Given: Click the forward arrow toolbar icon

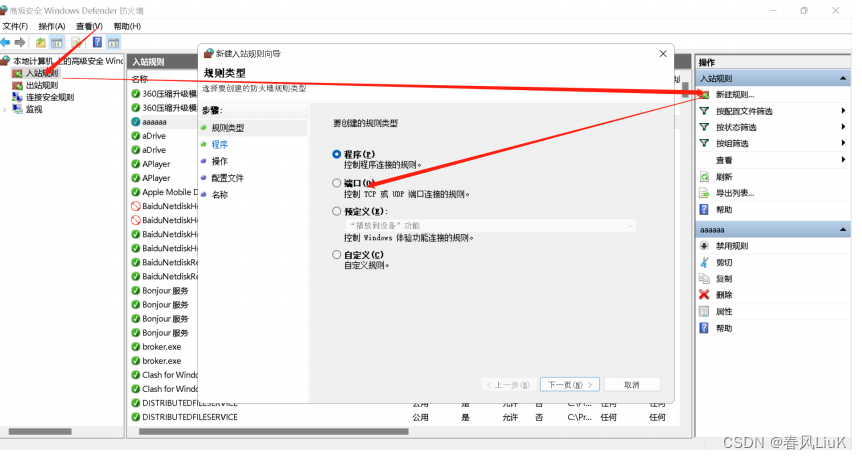Looking at the screenshot, I should pos(20,42).
